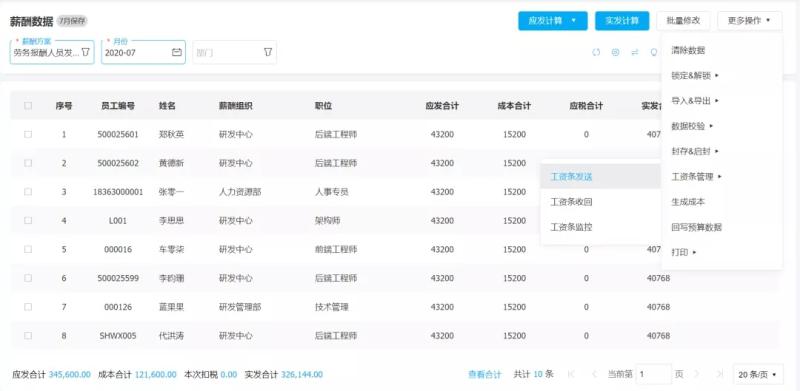Click the 部门 filter input field
Screen dimensions: 800x391
(x=235, y=52)
